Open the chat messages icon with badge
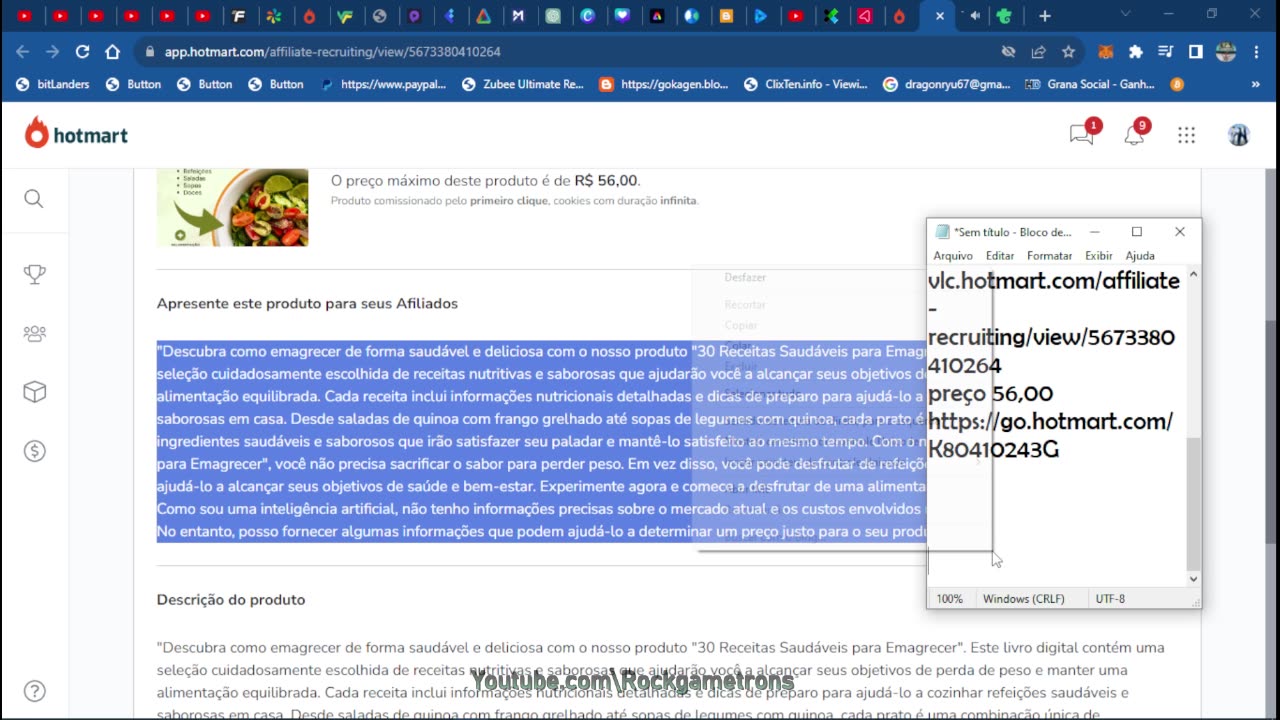1280x720 pixels. coord(1081,135)
